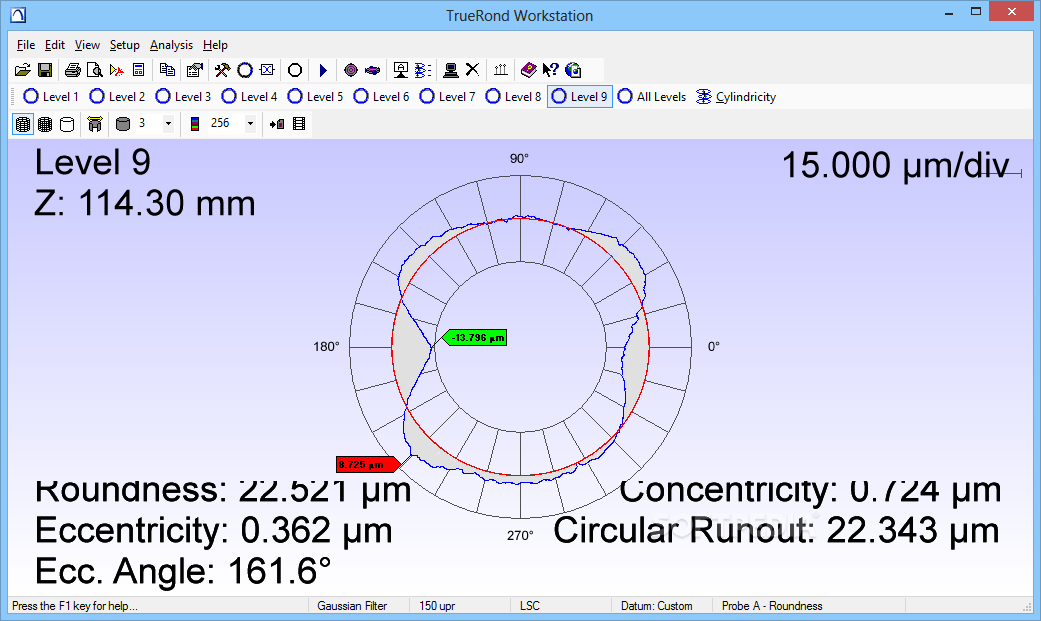Copy the plot with the copy icon
Viewport: 1041px width, 621px height.
click(x=167, y=70)
